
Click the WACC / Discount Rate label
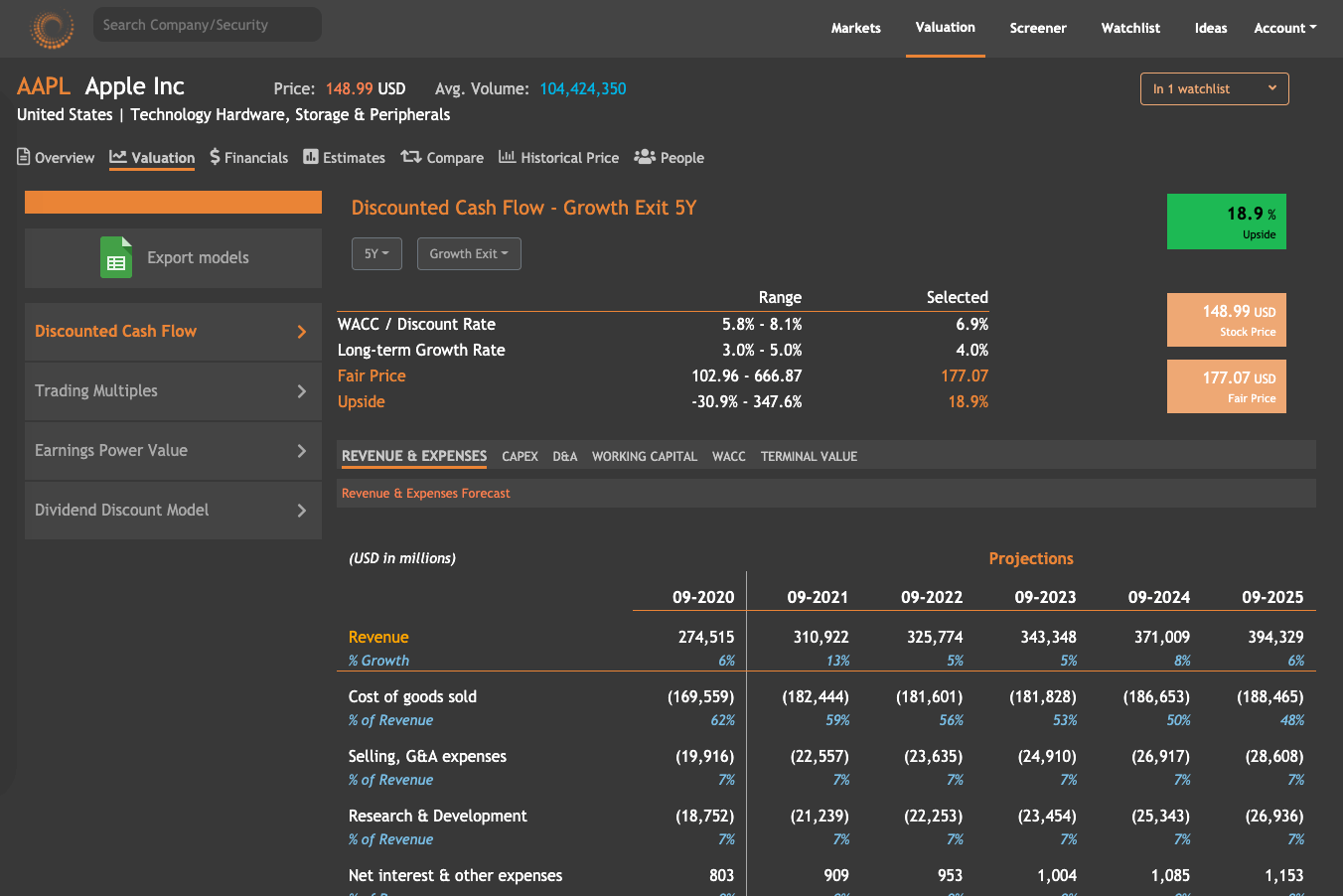416,324
